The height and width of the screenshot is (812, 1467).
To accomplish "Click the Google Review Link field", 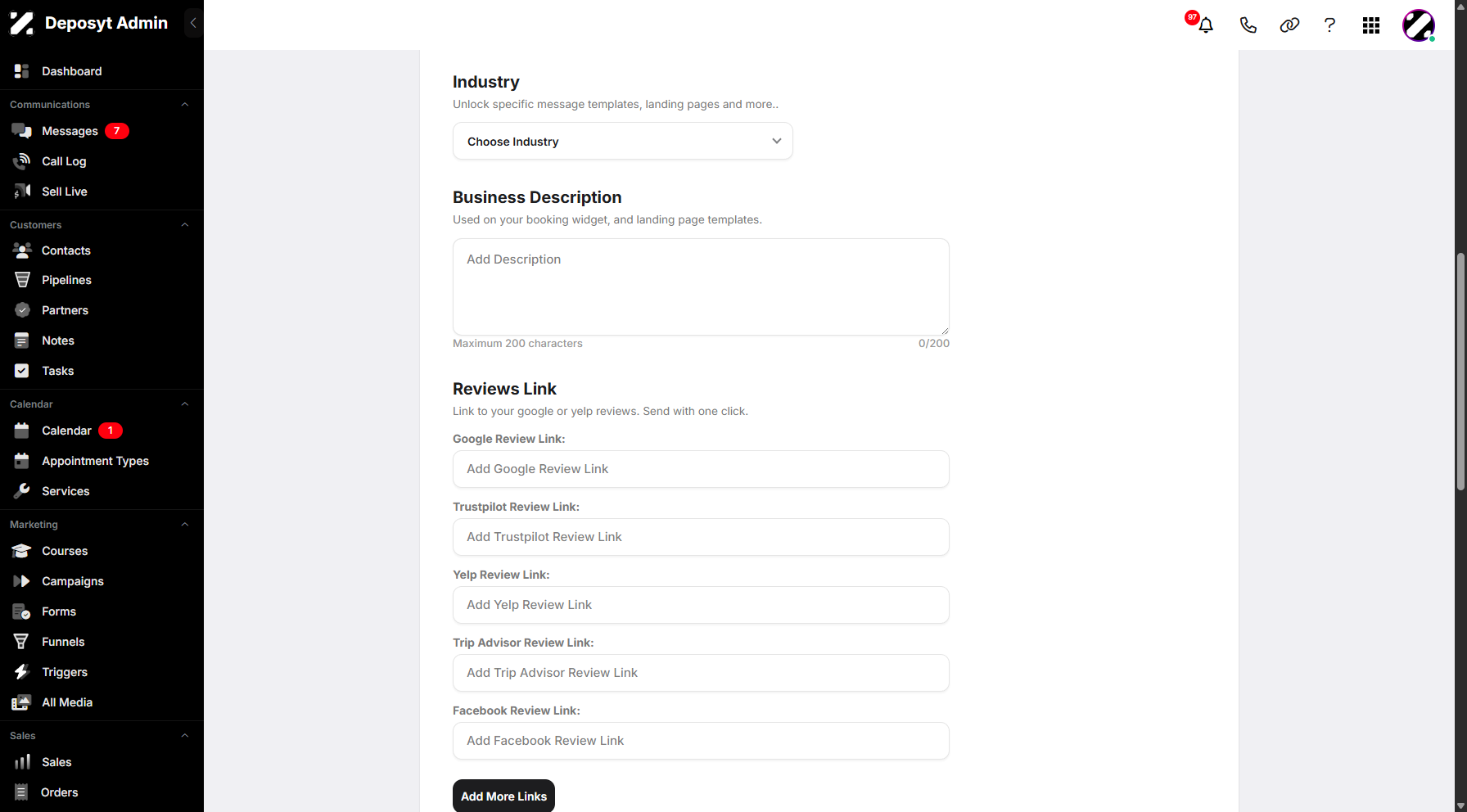I will 701,469.
